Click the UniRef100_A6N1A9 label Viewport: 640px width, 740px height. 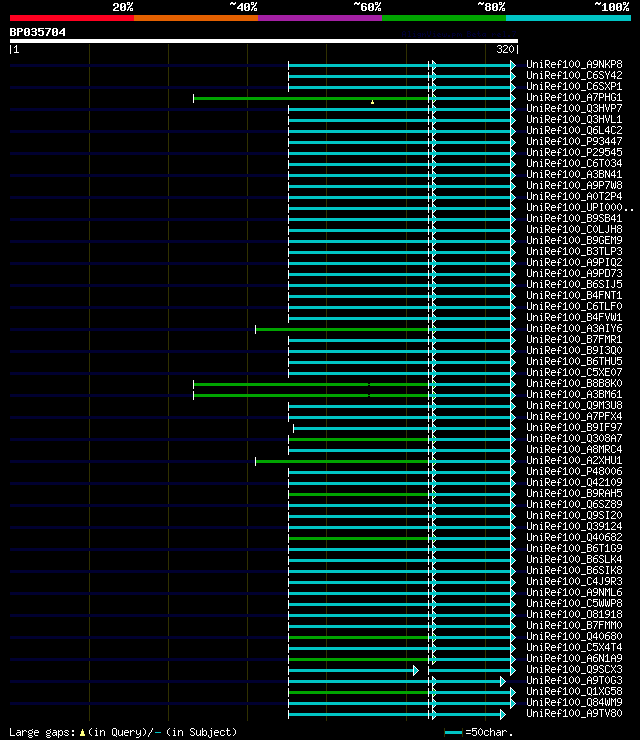pyautogui.click(x=574, y=658)
